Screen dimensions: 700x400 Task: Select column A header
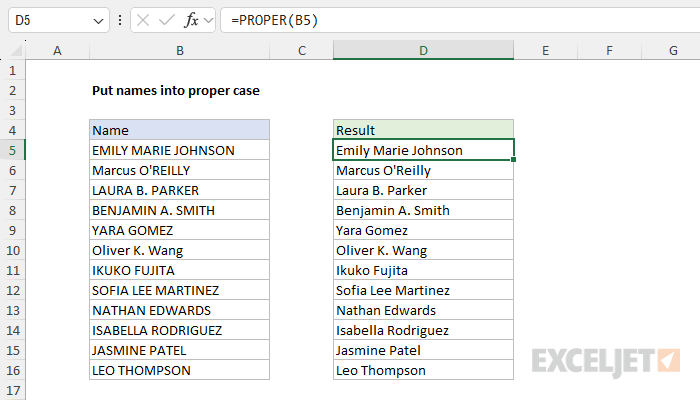[x=57, y=50]
